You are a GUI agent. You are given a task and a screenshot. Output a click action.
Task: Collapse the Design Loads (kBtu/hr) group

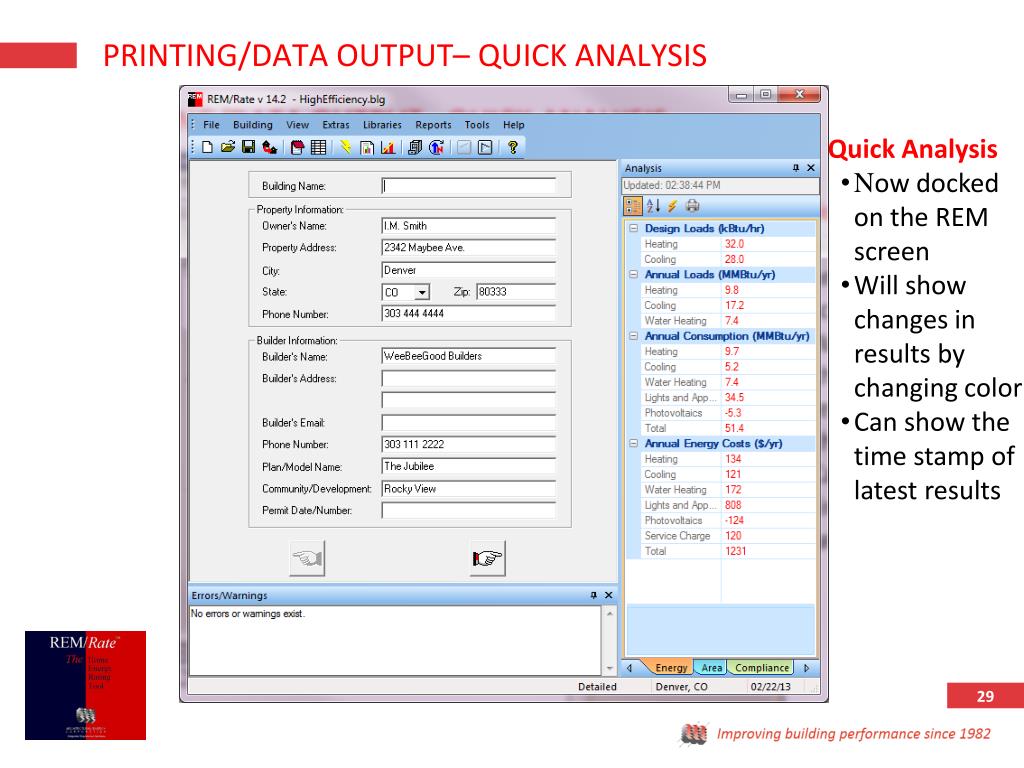(x=633, y=229)
